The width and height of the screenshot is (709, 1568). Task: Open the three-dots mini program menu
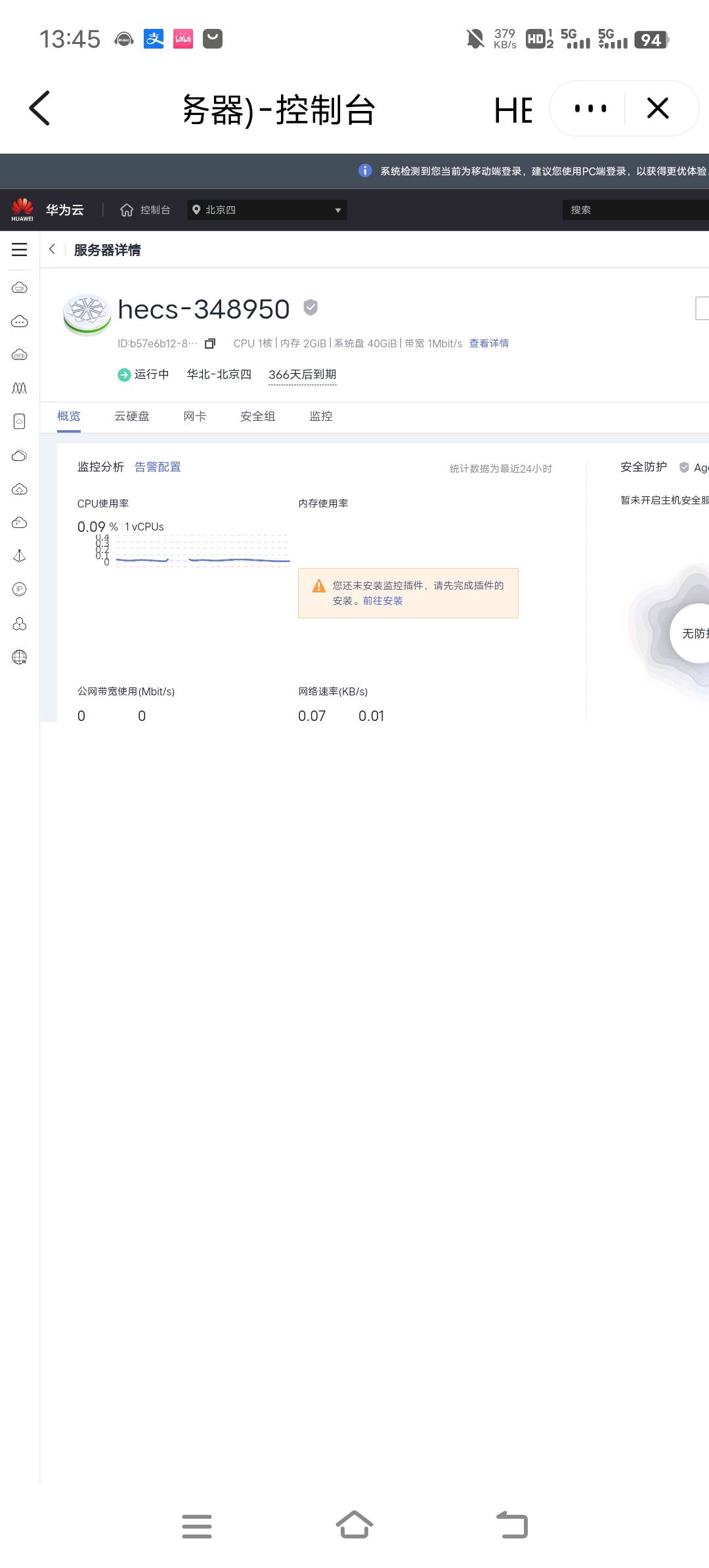click(x=590, y=108)
